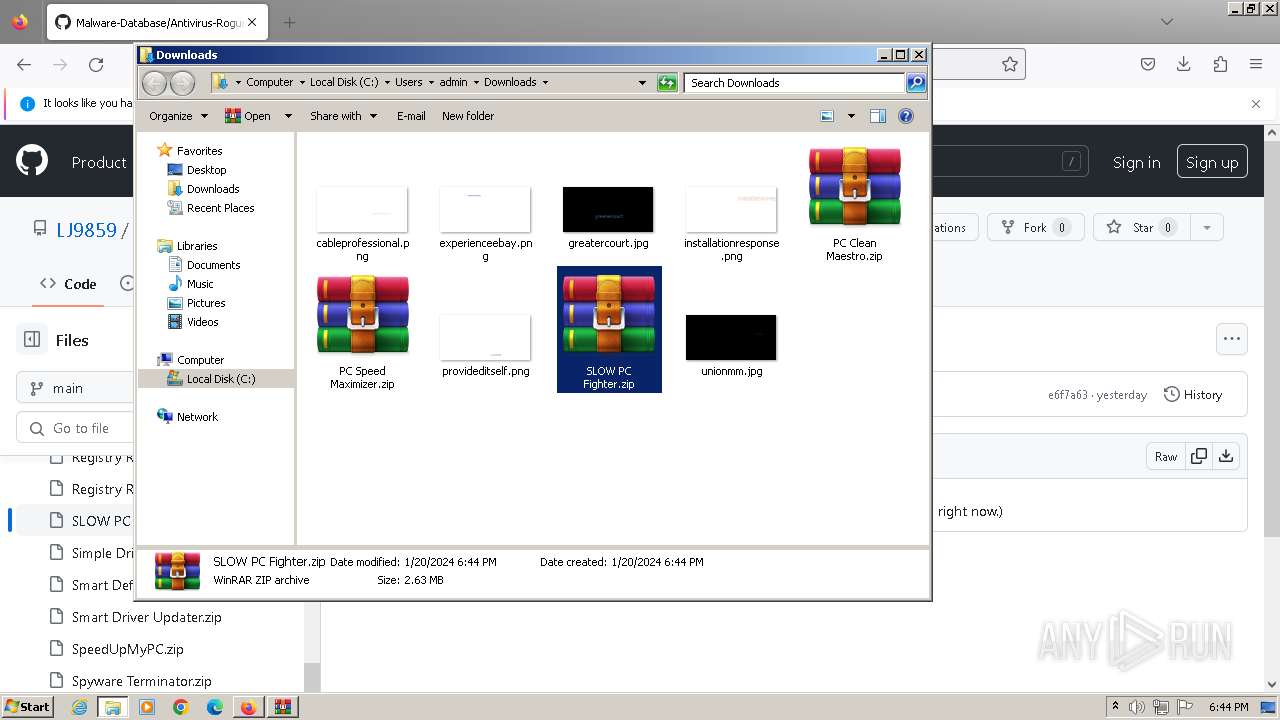
Task: Click the Explorer back navigation arrow
Action: (154, 83)
